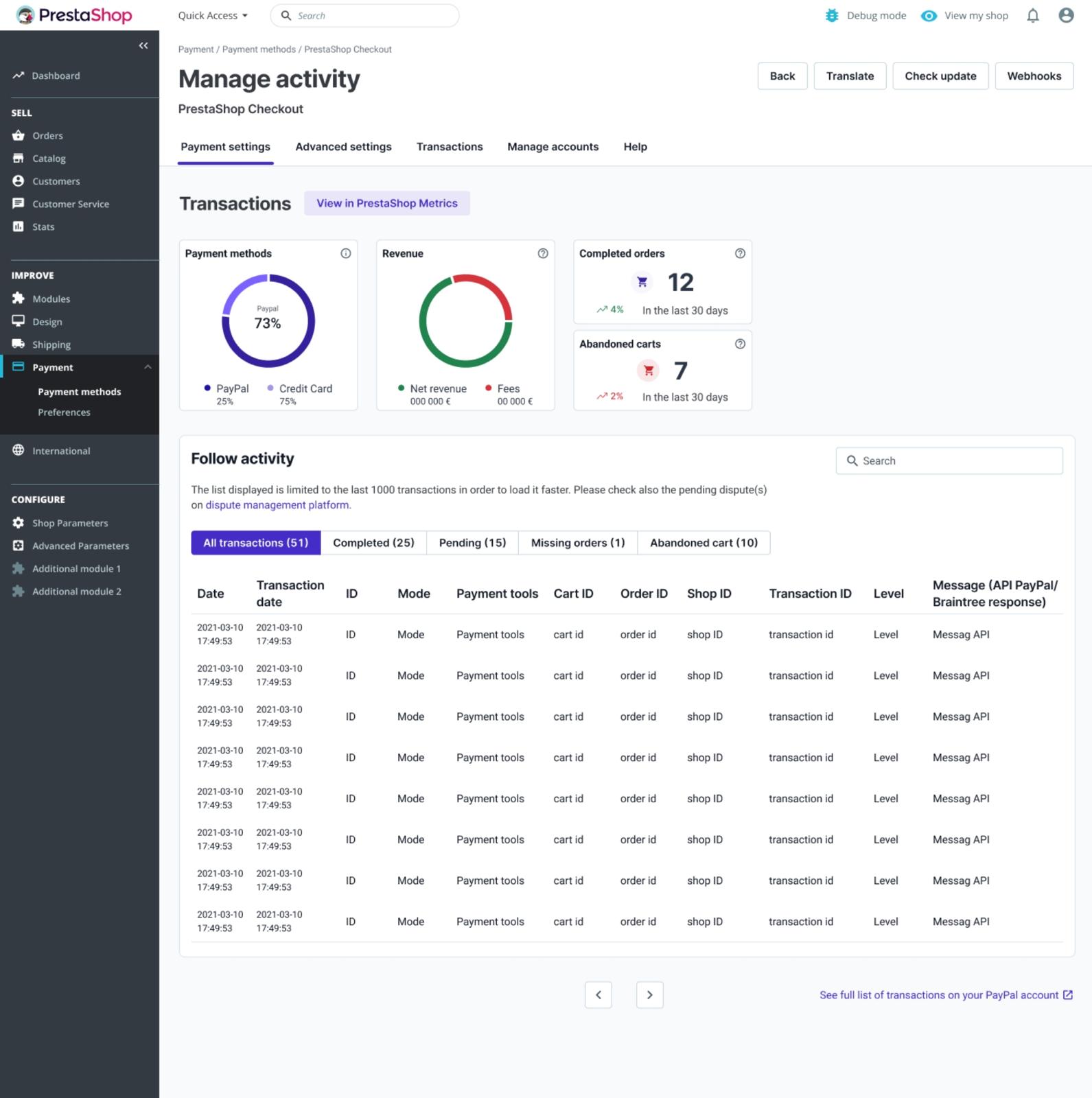Filter by Pending (15) transactions

click(472, 543)
